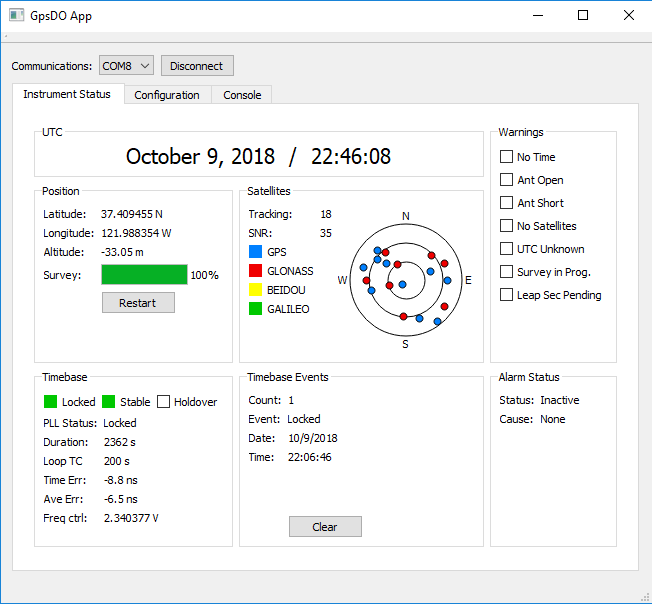This screenshot has height=606, width=654.
Task: Click the green Locked indicator
Action: [50, 402]
